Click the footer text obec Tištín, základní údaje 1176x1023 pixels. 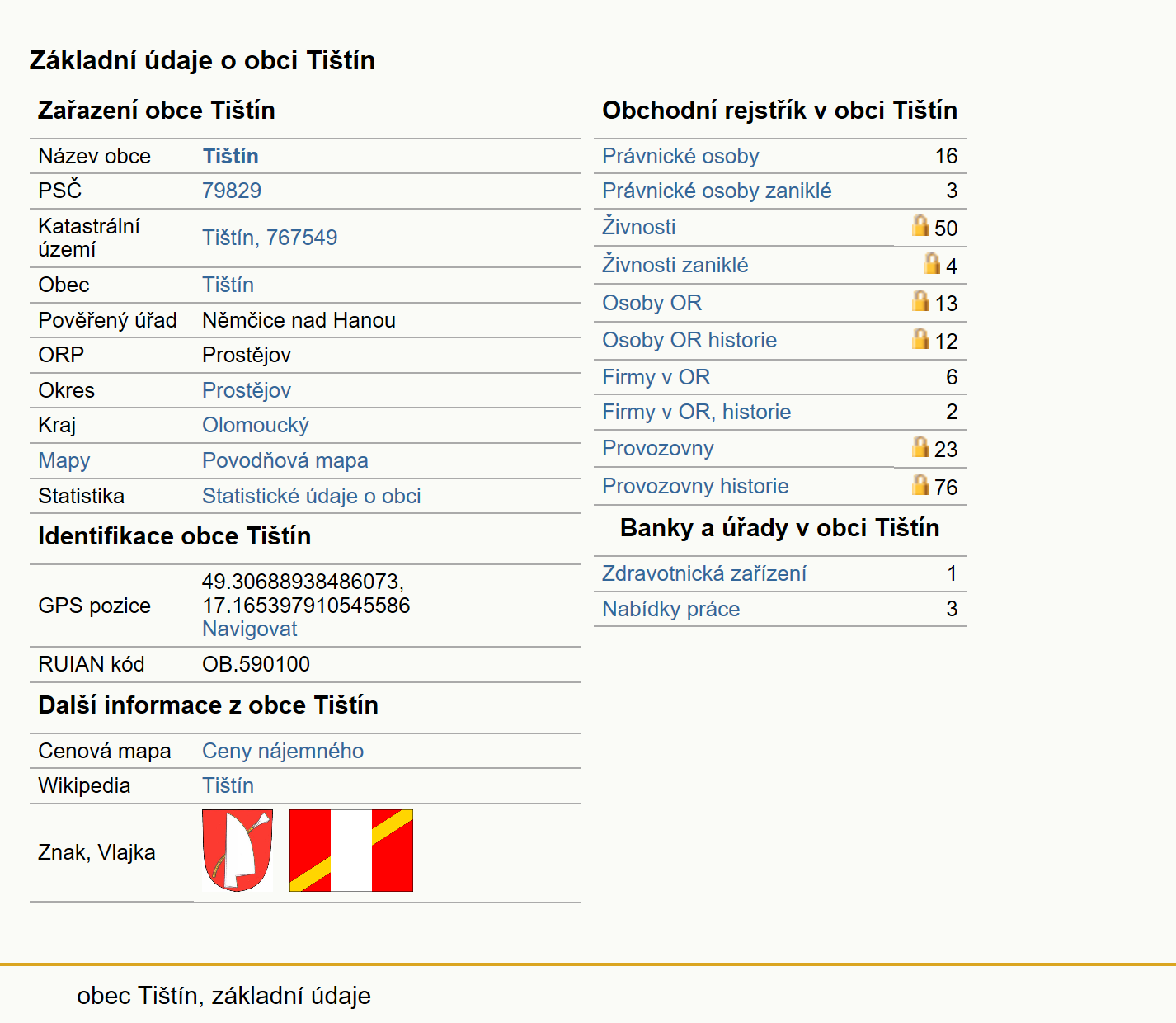click(223, 996)
